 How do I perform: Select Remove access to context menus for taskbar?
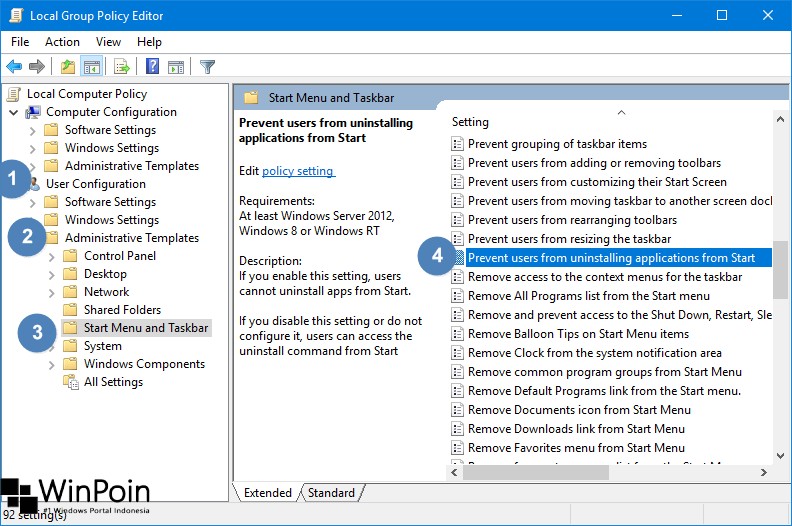[x=605, y=277]
